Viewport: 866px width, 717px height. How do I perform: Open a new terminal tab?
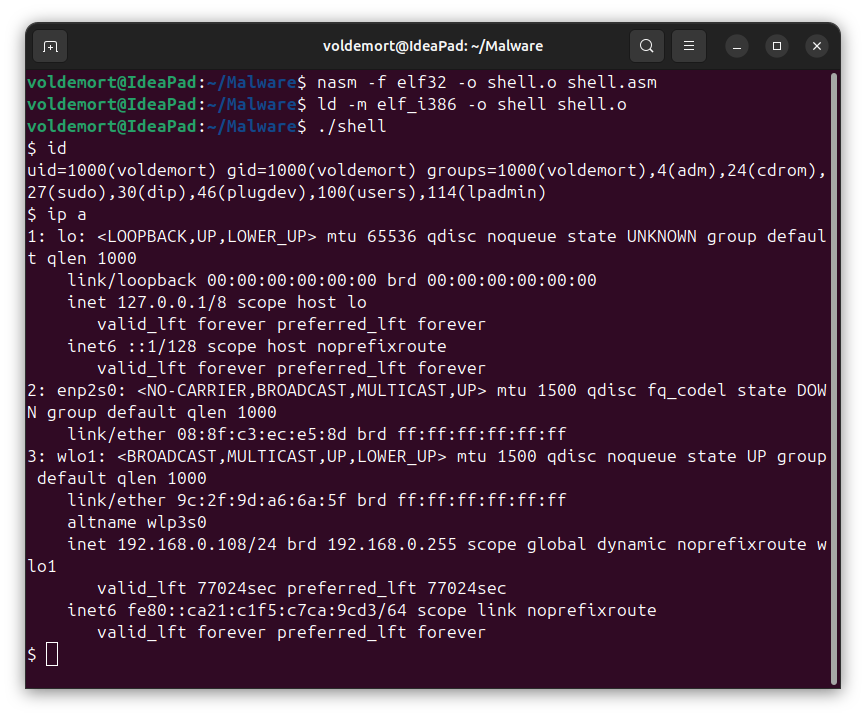coord(50,46)
